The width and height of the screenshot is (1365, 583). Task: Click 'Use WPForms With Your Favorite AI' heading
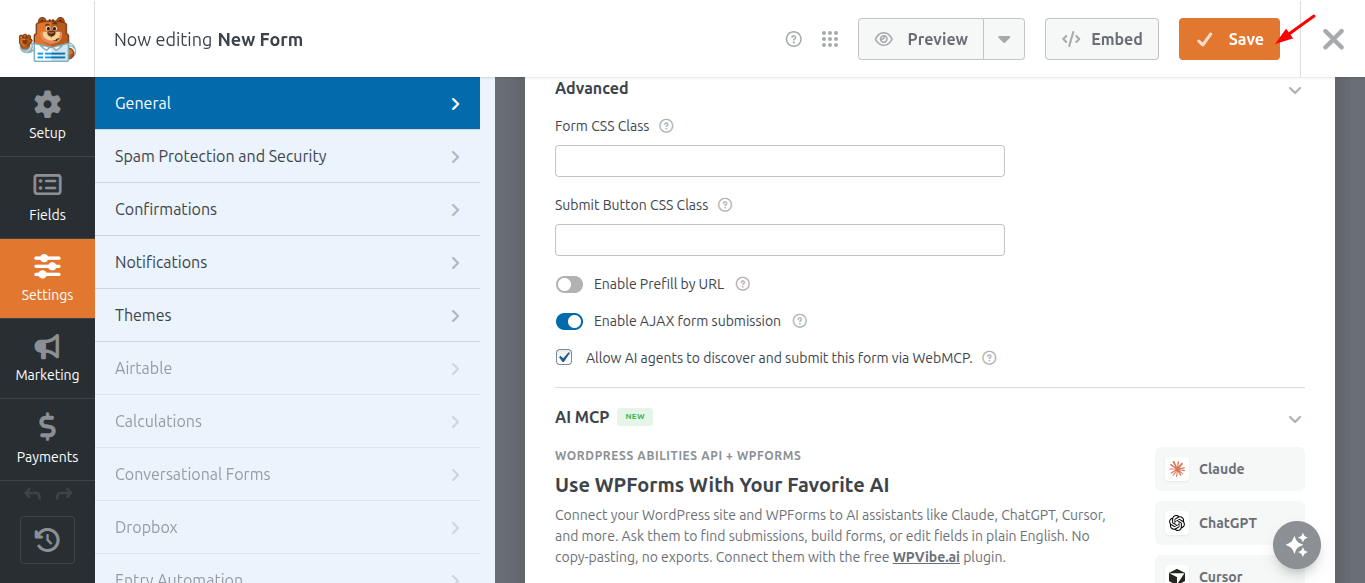tap(722, 485)
